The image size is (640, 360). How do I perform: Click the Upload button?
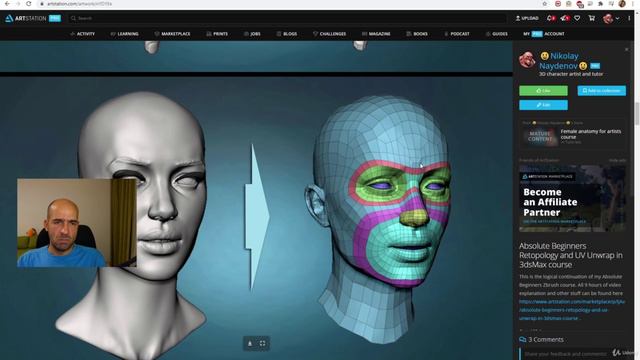(527, 18)
